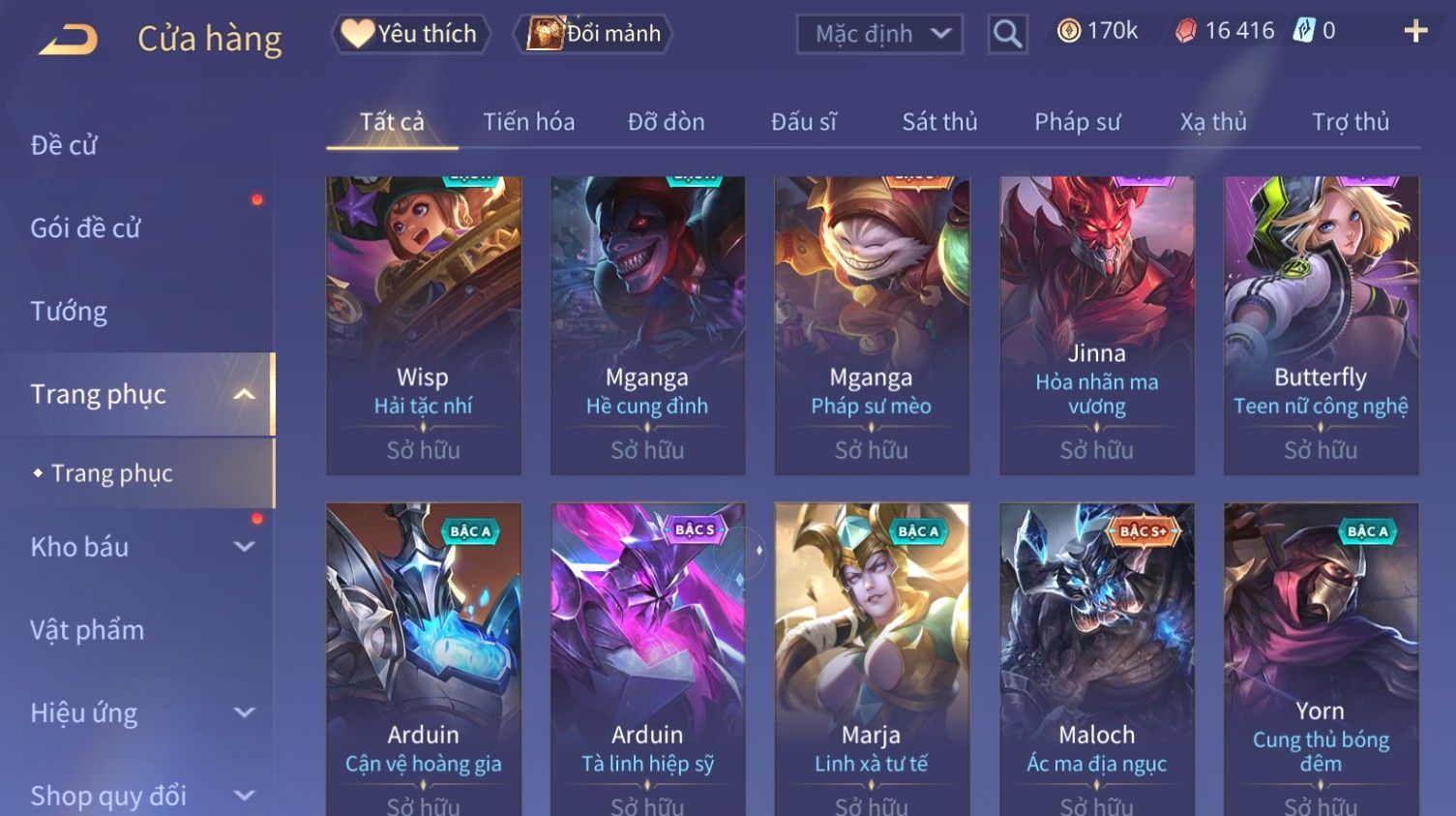1456x816 pixels.
Task: Open the search magnifier icon
Action: (1007, 35)
